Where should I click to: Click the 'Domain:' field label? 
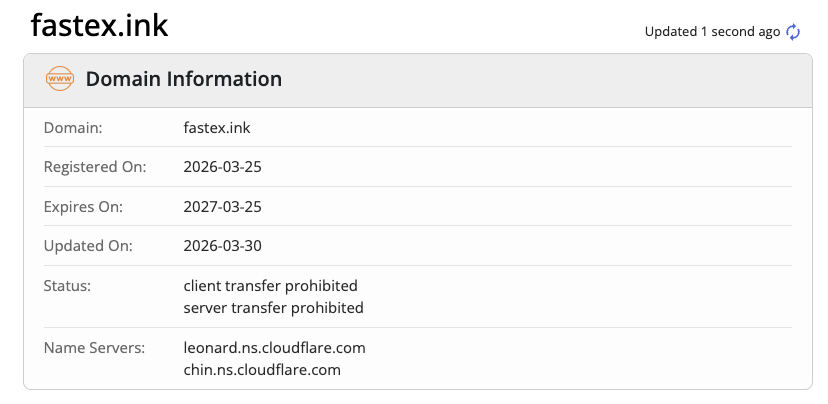click(73, 128)
